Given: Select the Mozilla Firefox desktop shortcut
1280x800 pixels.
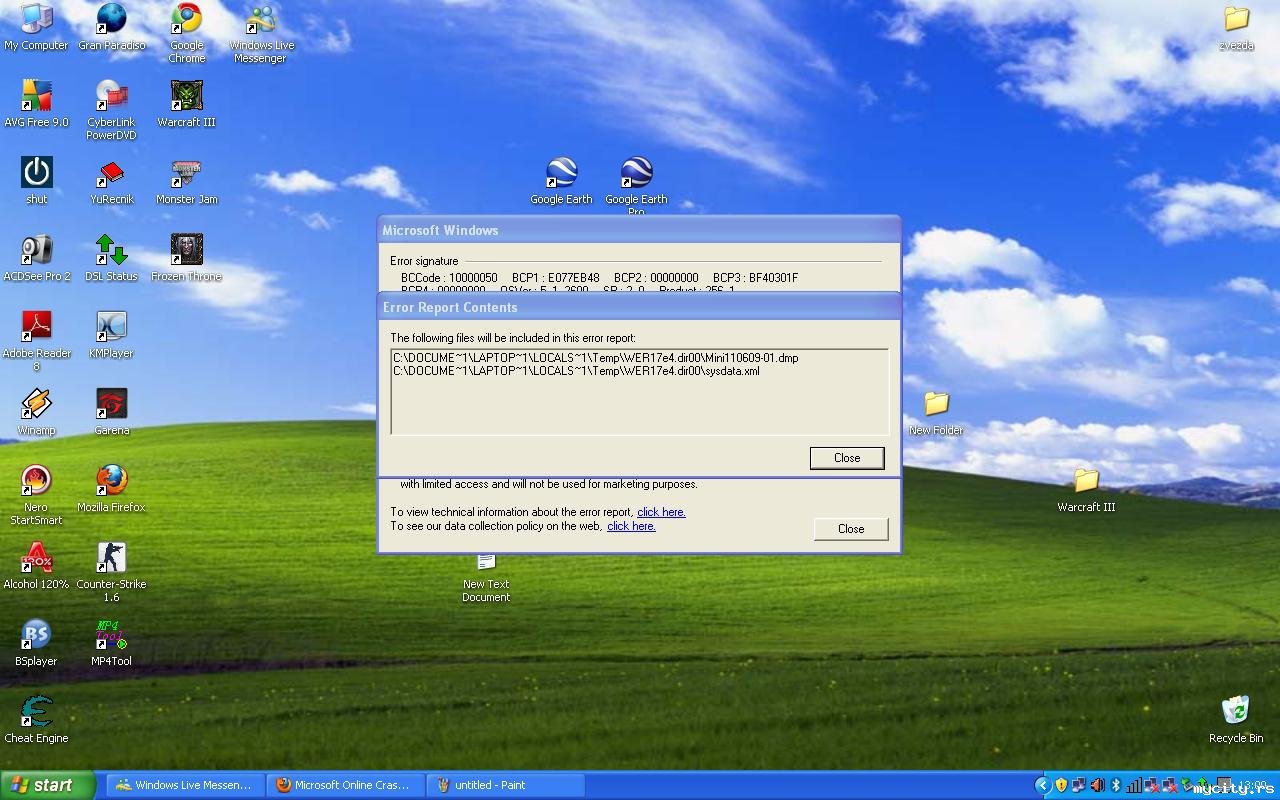Looking at the screenshot, I should coord(111,488).
